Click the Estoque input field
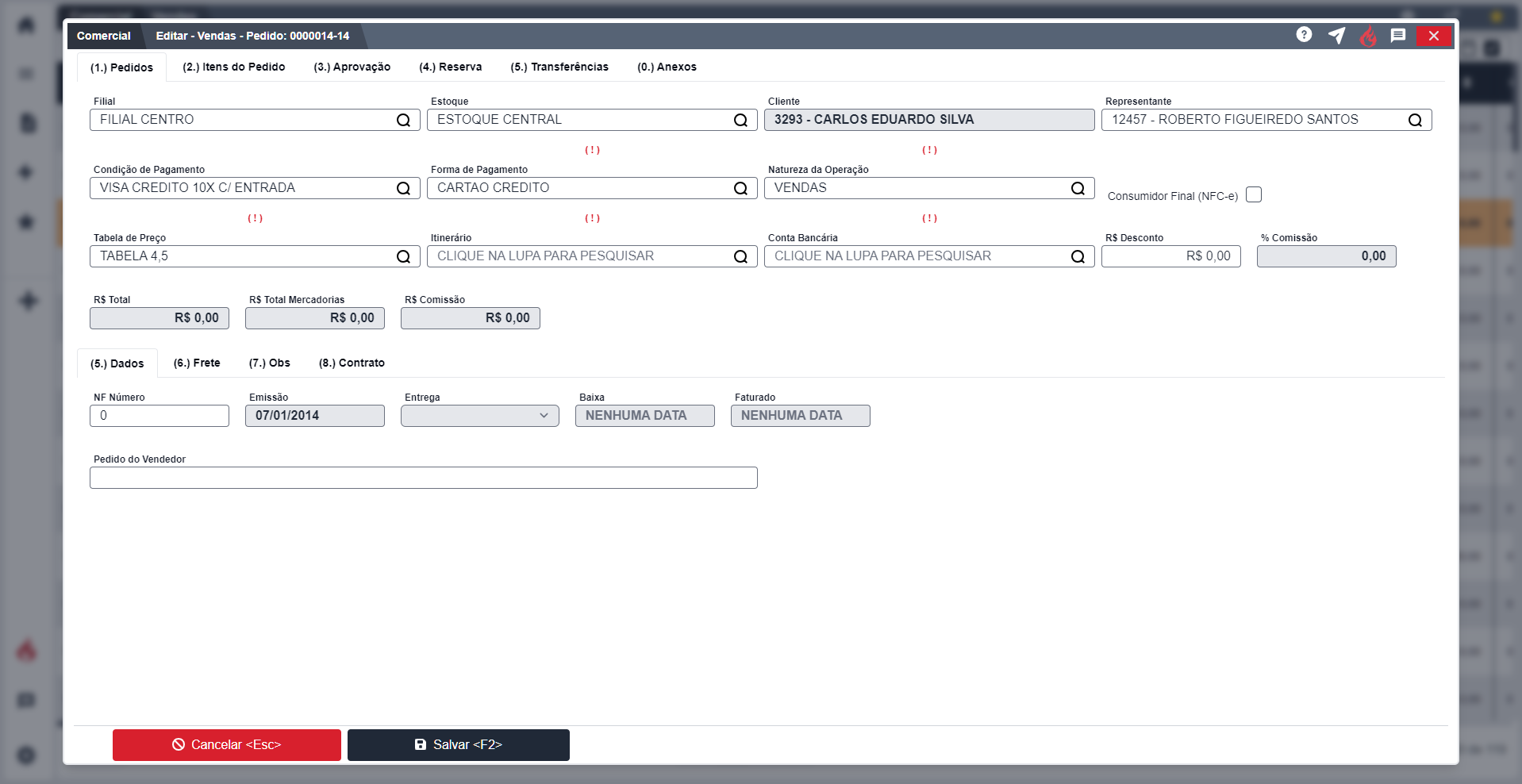 pos(592,120)
